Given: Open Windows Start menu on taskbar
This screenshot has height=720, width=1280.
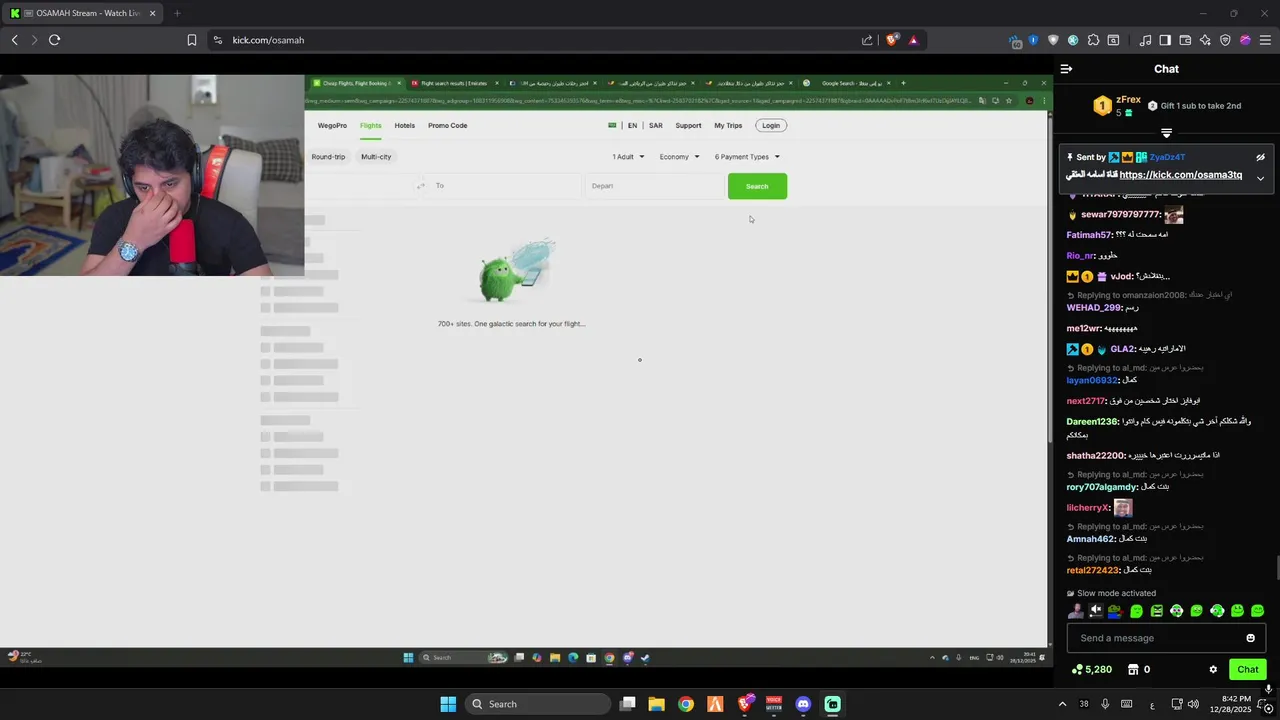Looking at the screenshot, I should [448, 704].
